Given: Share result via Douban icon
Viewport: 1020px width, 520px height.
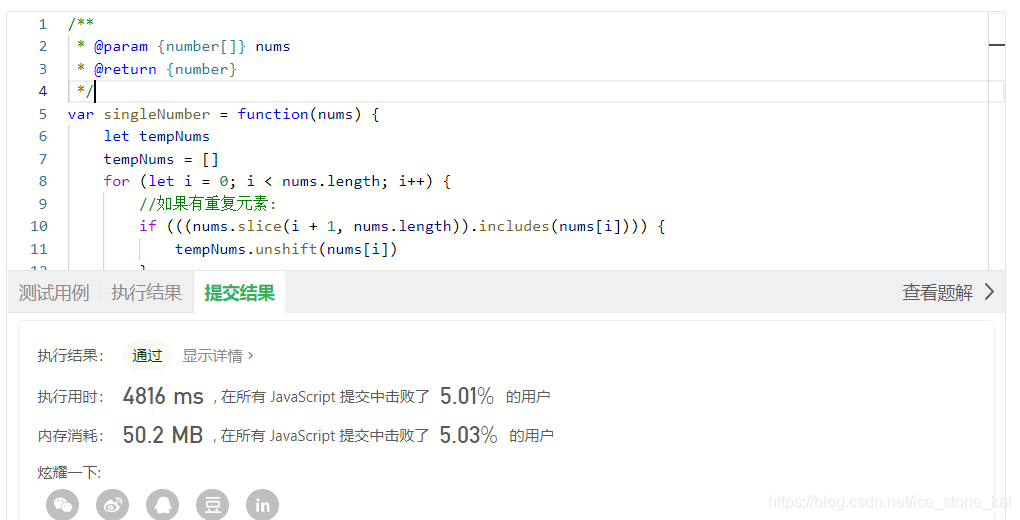Looking at the screenshot, I should coord(213,504).
